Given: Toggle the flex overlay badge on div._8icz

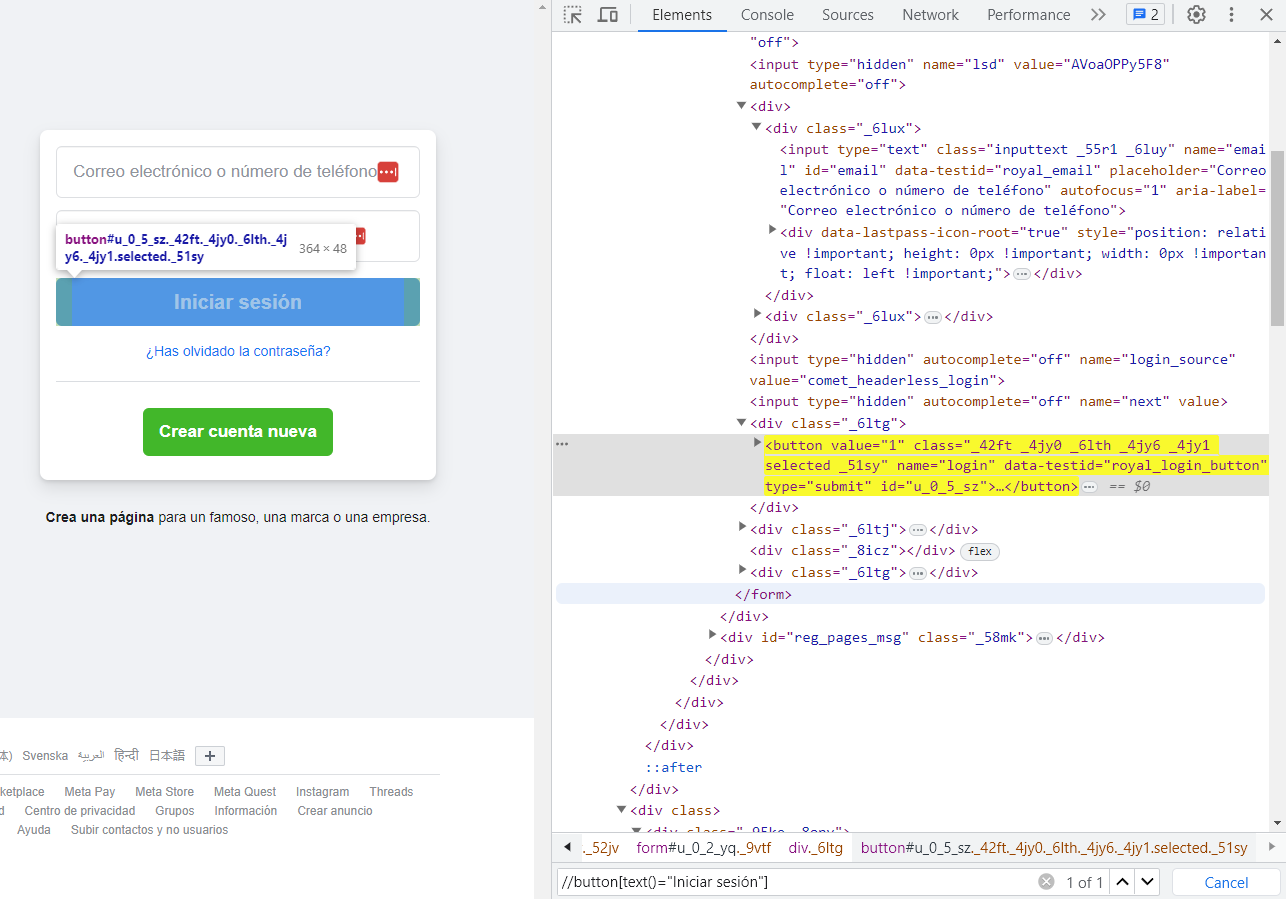Looking at the screenshot, I should (x=979, y=551).
